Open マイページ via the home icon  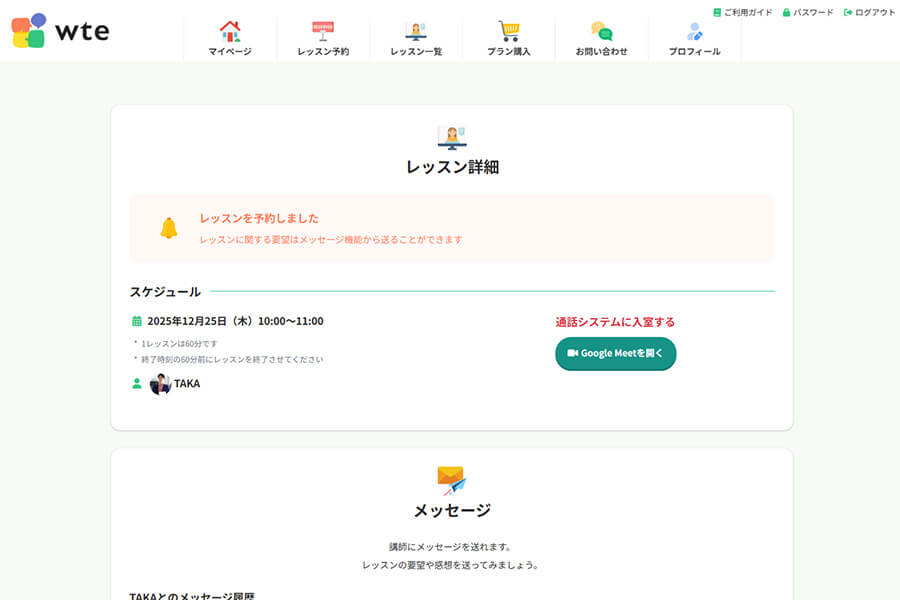click(232, 30)
